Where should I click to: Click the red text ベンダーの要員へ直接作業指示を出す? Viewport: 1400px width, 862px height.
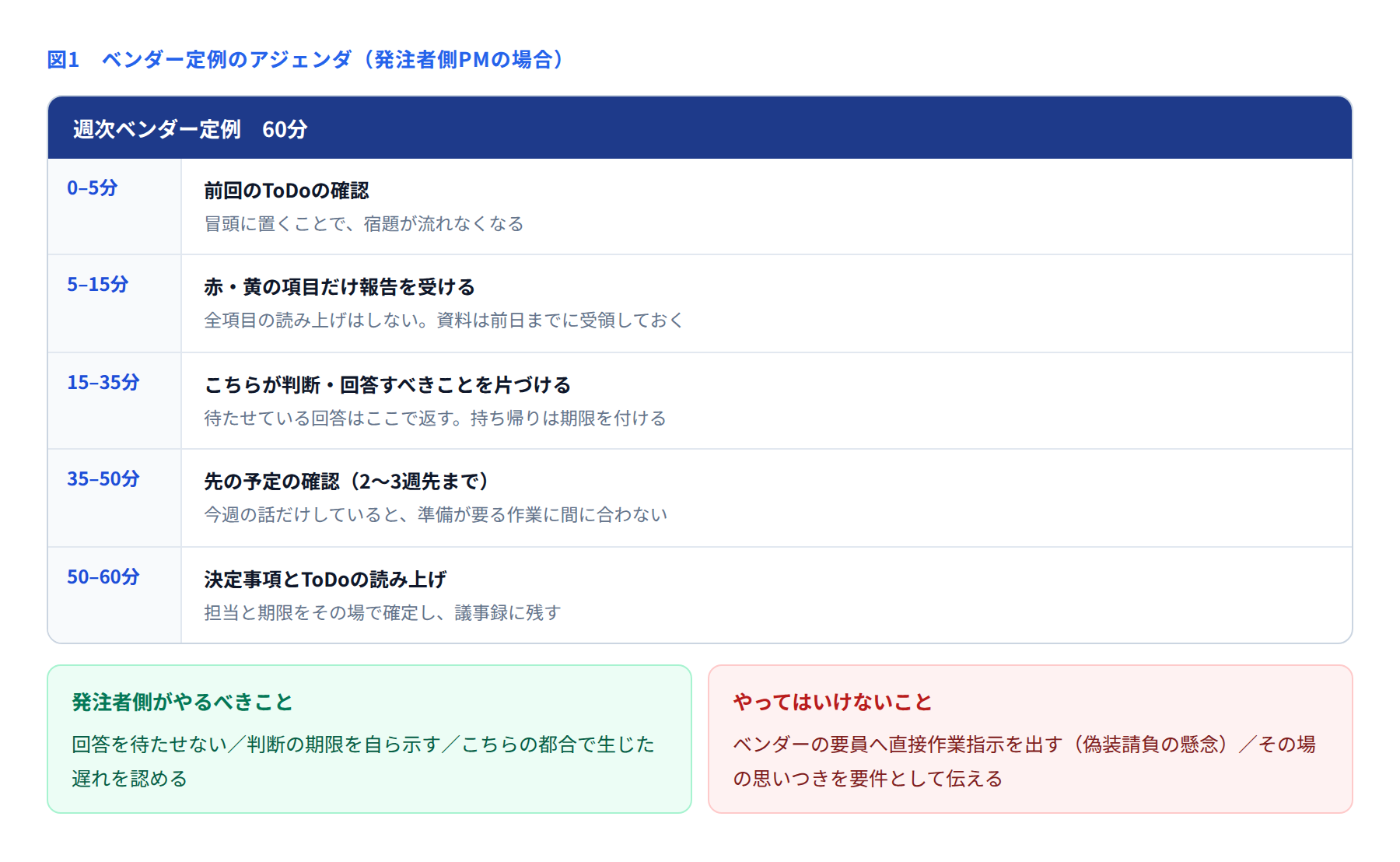[x=898, y=745]
